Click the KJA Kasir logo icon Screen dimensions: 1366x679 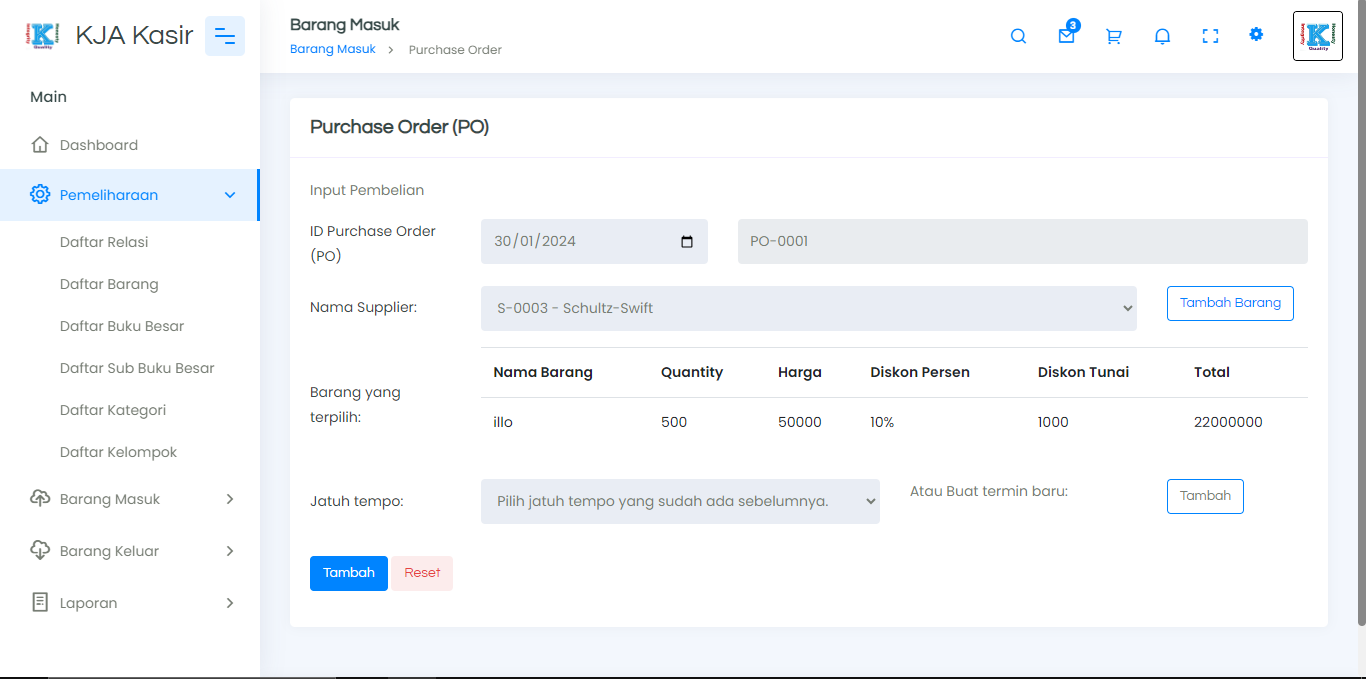(x=43, y=36)
